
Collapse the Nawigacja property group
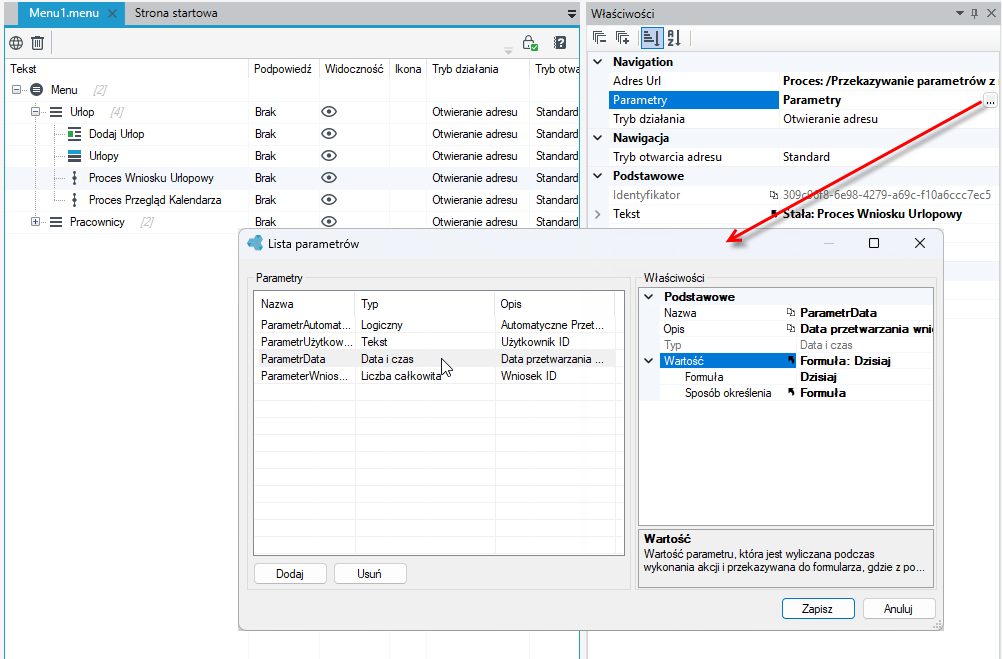tap(598, 138)
